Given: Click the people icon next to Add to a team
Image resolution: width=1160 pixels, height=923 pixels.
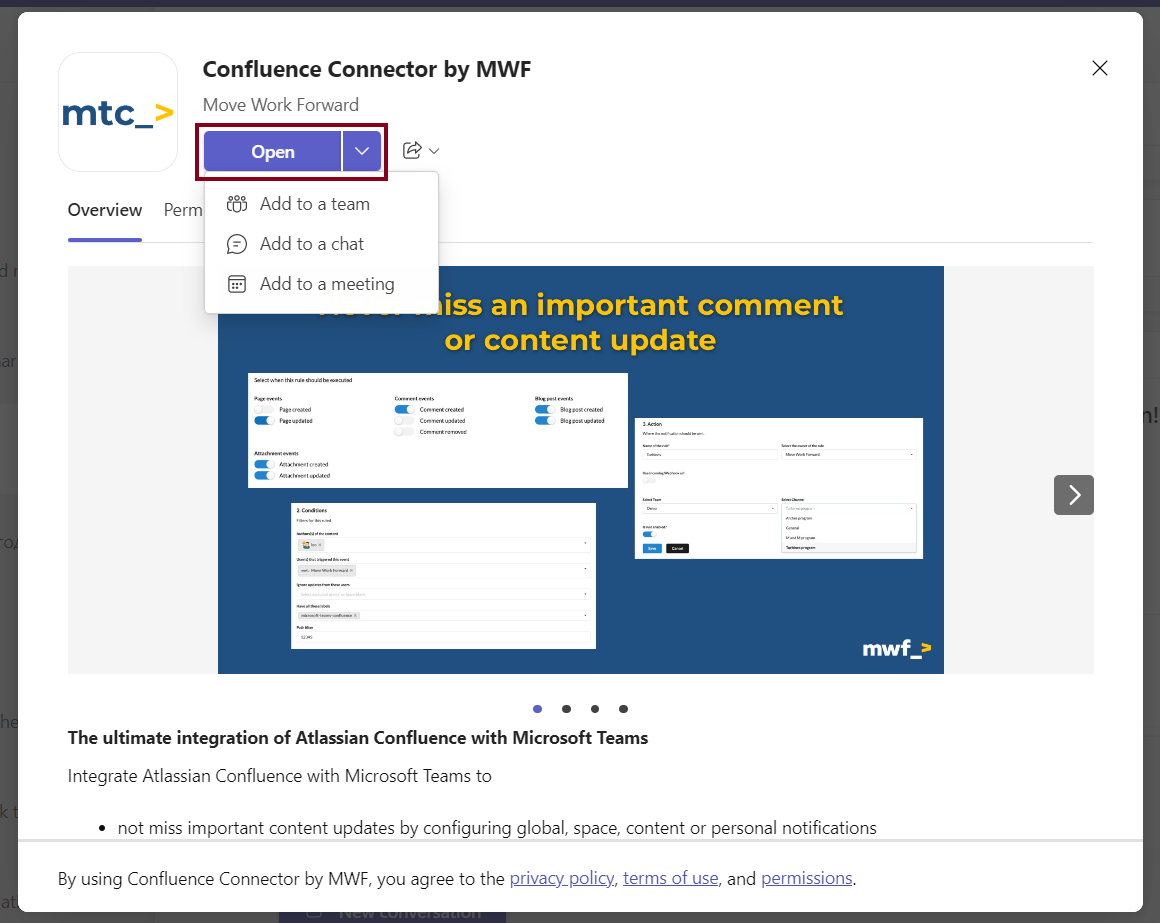Looking at the screenshot, I should 237,203.
